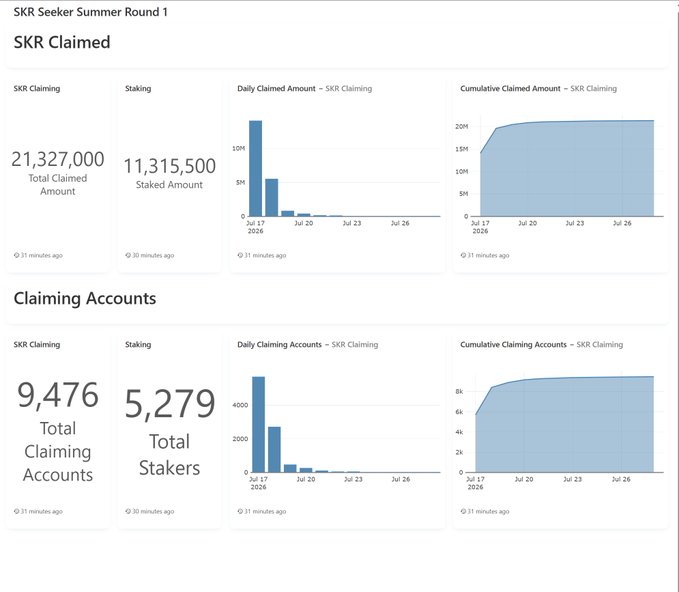Click the 'SKR Claiming' title on Total Claiming Accounts card
This screenshot has width=679, height=592.
pos(37,345)
